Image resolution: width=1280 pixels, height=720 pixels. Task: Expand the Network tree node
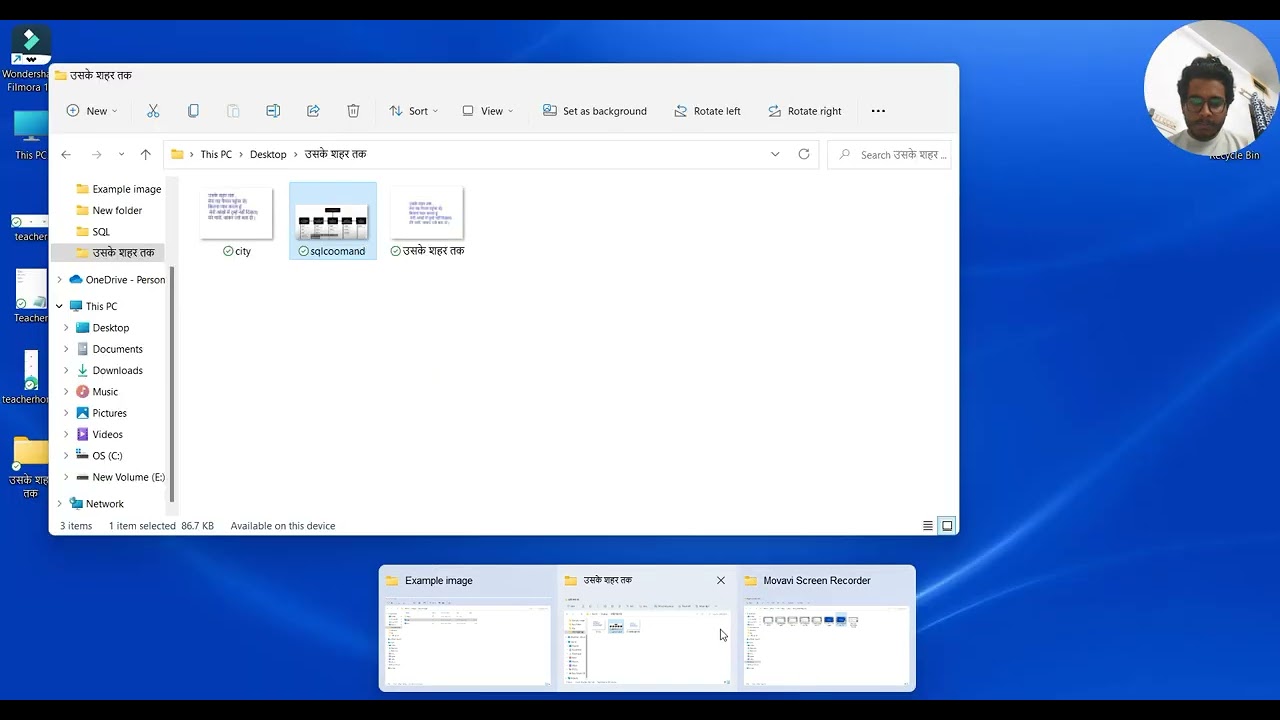[59, 504]
